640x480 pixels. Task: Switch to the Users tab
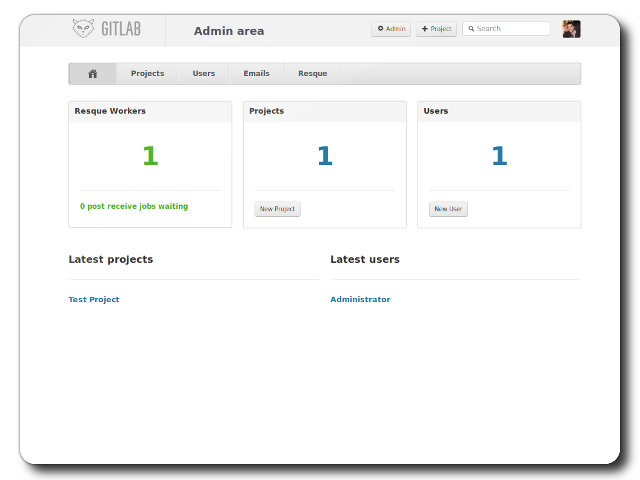click(x=204, y=74)
